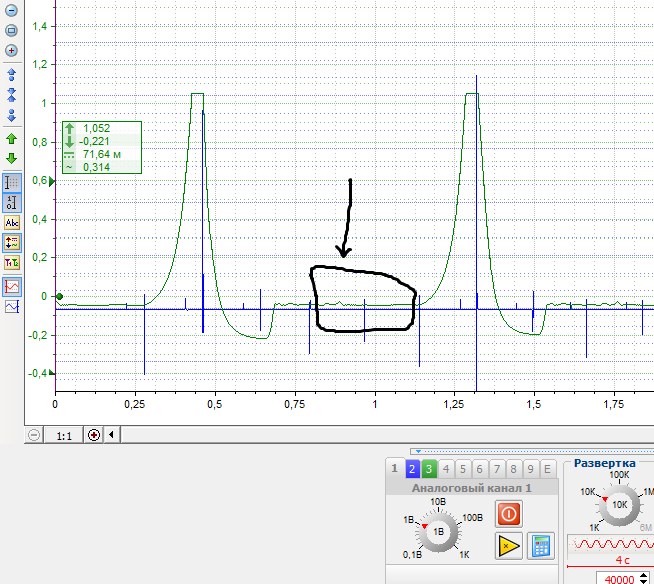Screen dimensions: 654x584
Task: Toggle the Abc text labels icon
Action: pos(12,223)
